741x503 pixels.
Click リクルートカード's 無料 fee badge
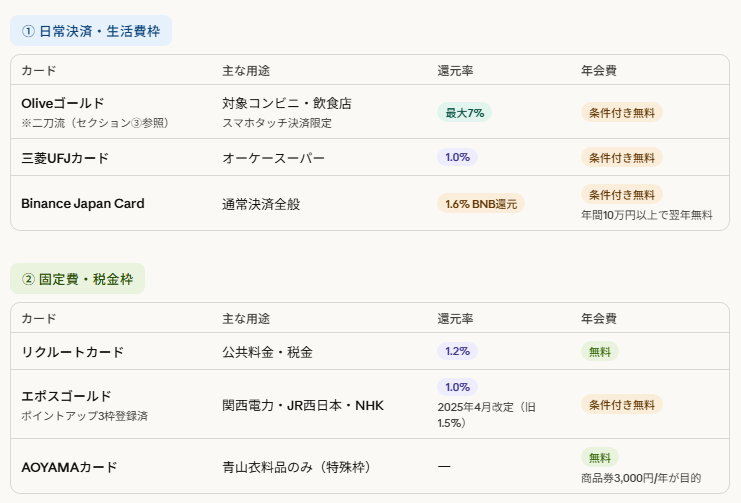click(x=599, y=351)
